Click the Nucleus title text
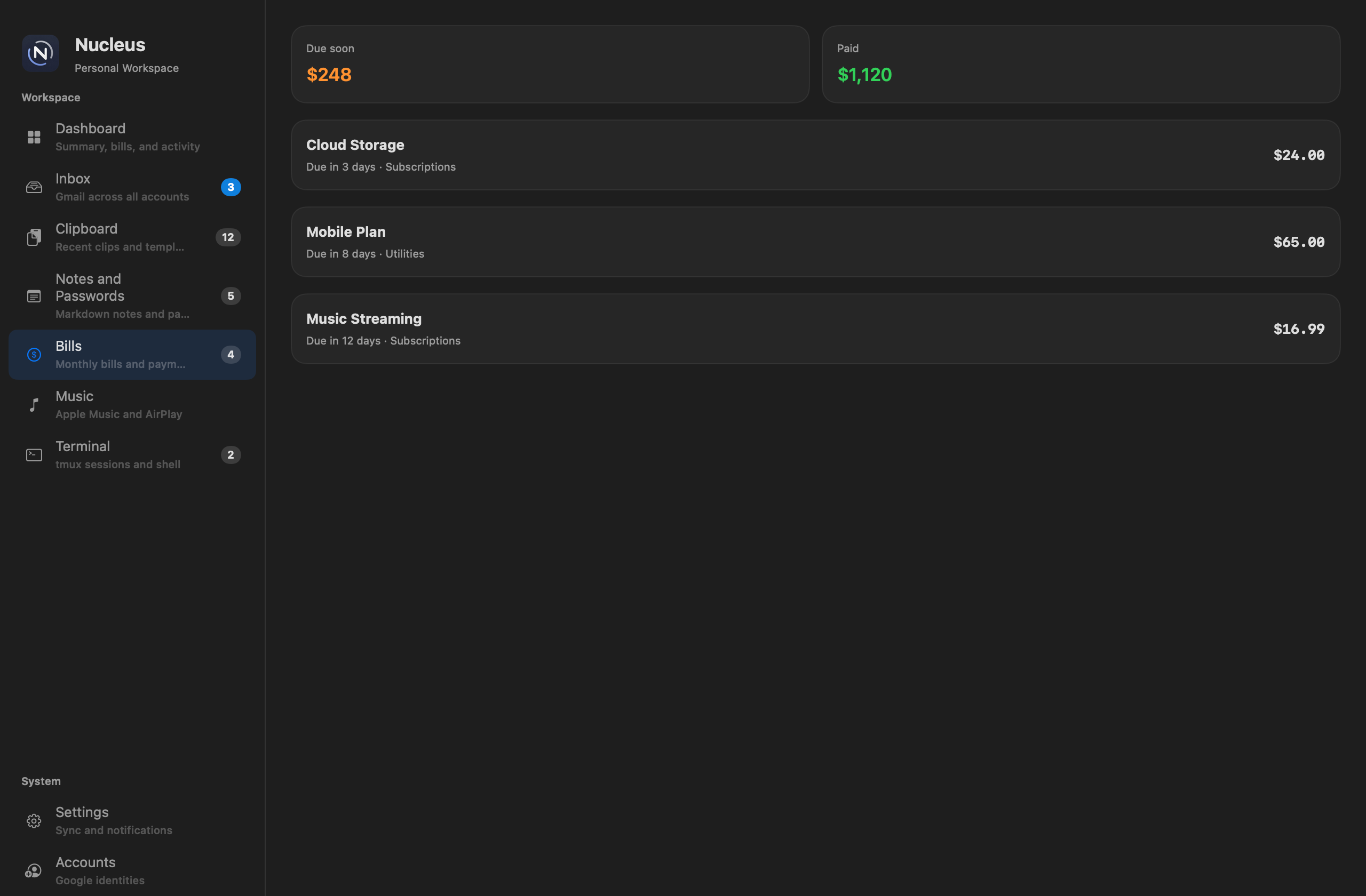Screen dimensions: 1366x896 pyautogui.click(x=110, y=45)
